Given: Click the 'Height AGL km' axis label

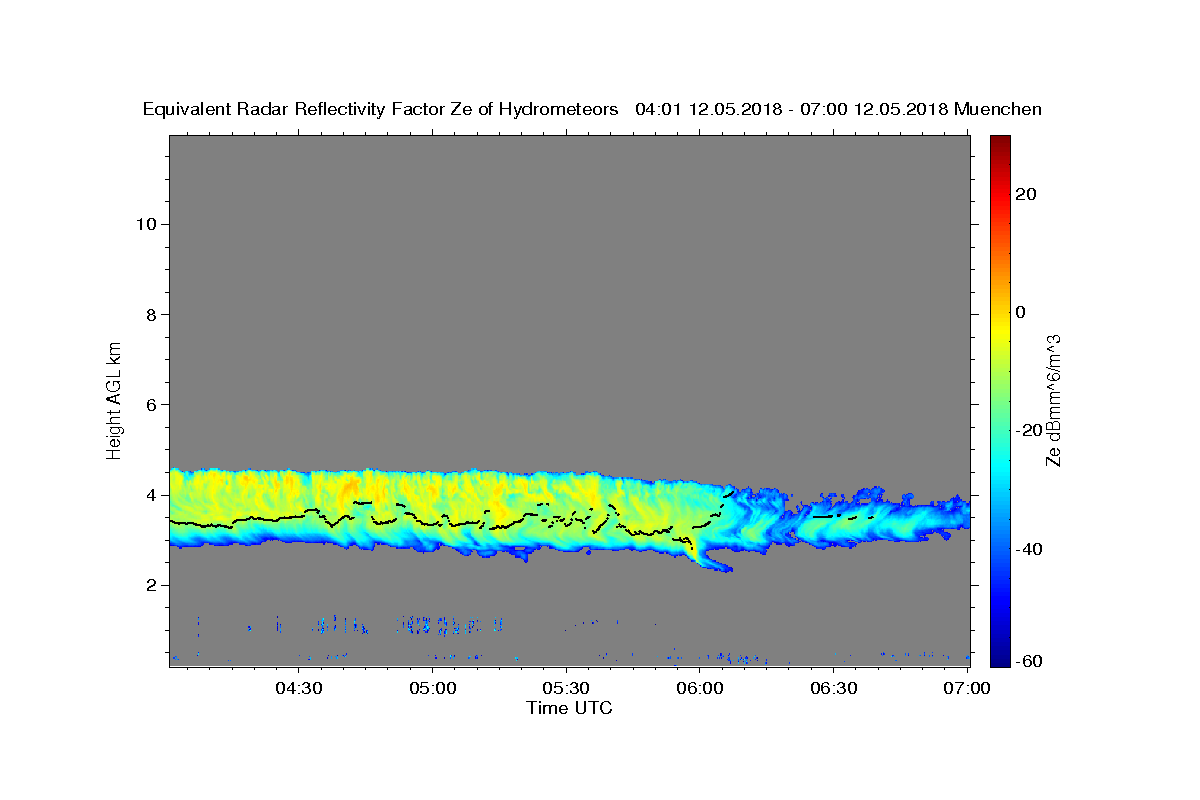Looking at the screenshot, I should point(115,399).
